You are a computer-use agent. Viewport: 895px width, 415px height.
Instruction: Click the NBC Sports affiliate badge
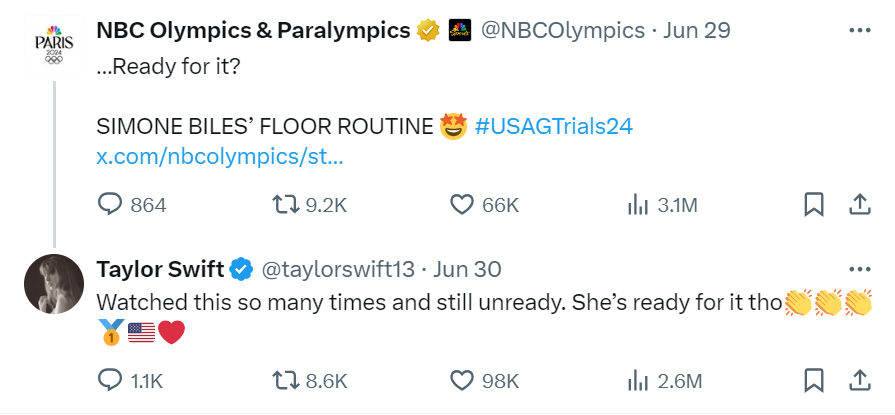(x=459, y=30)
